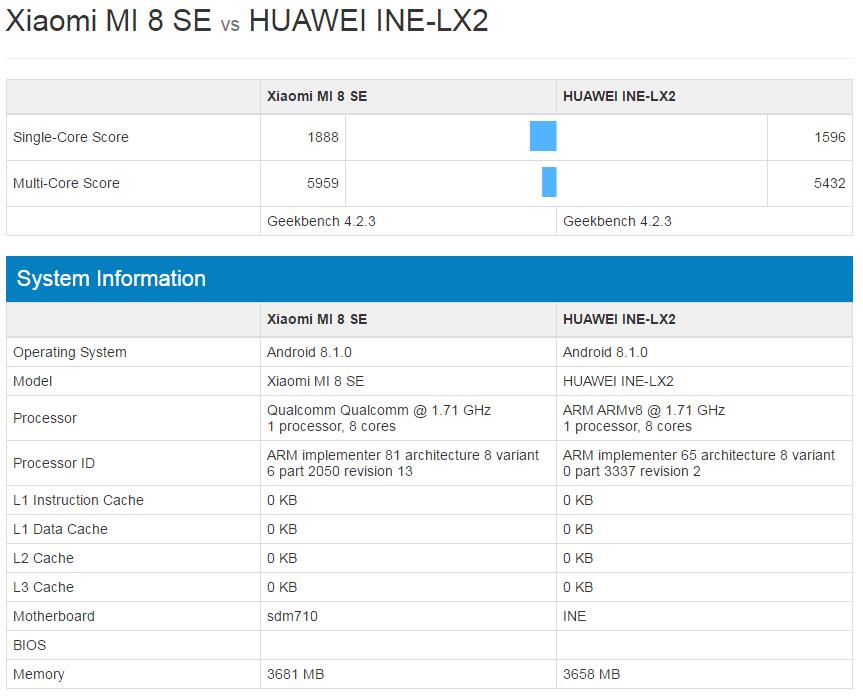The image size is (863, 700).
Task: Click Xiaomi's 0 KB L1 Instruction Cache value
Action: [282, 500]
